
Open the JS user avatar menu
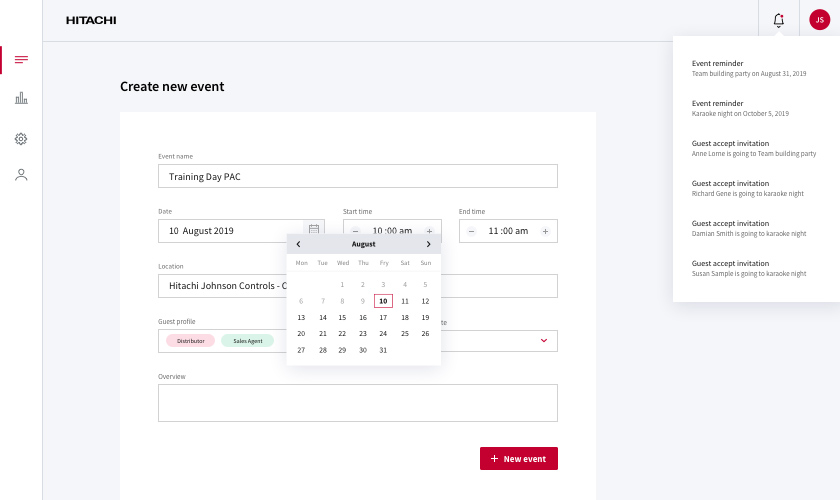(x=819, y=20)
